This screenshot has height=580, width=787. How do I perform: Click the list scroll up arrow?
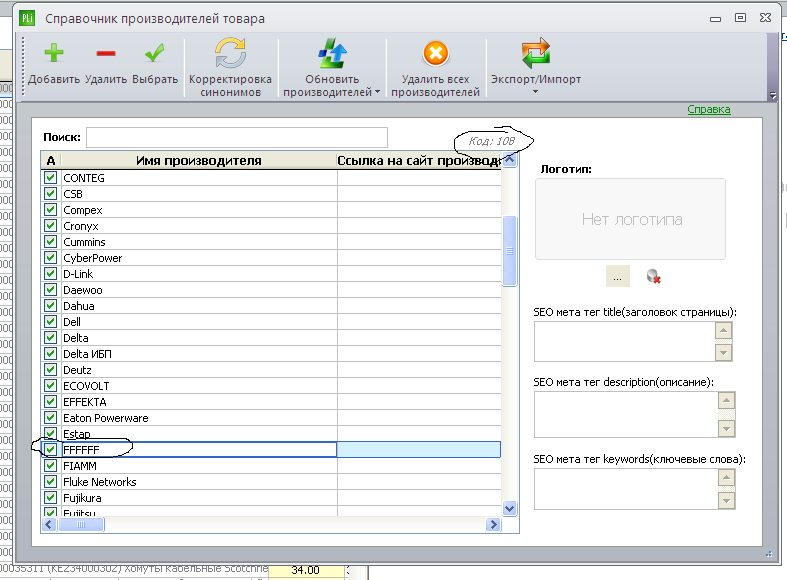tap(509, 160)
